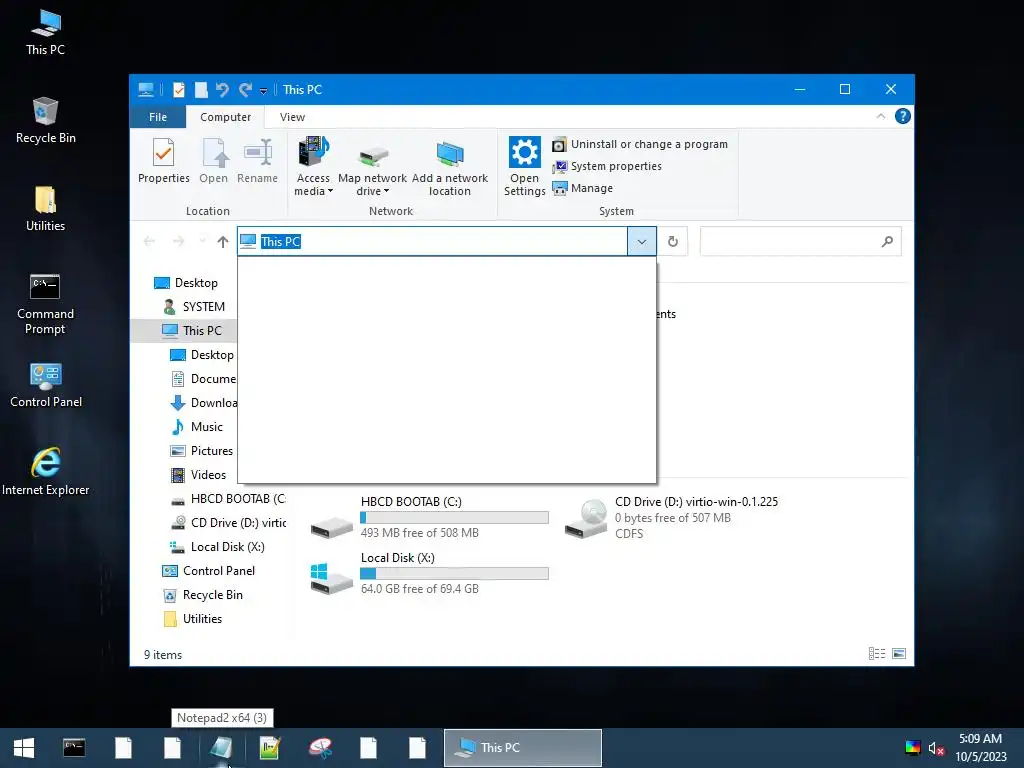
Task: Click the Rename ribbon icon
Action: (257, 161)
